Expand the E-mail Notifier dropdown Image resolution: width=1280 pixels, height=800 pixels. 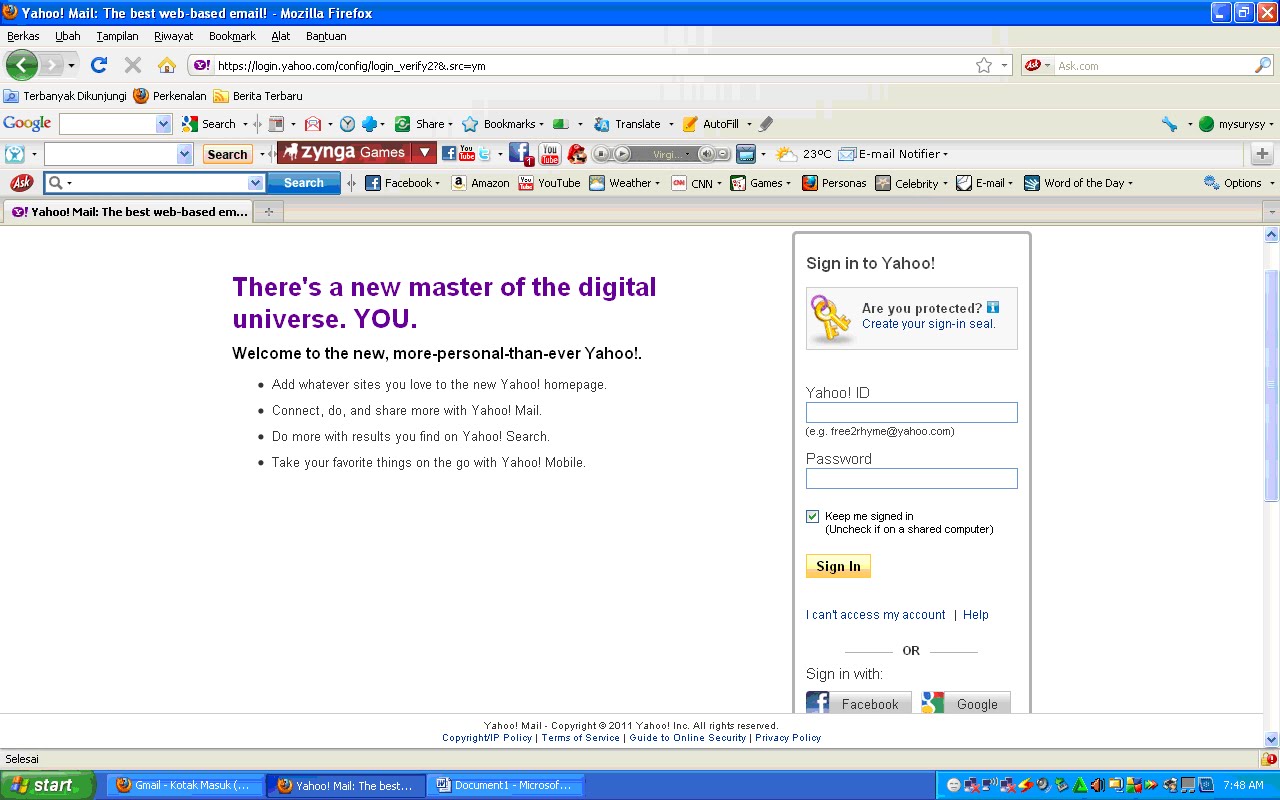coord(945,154)
